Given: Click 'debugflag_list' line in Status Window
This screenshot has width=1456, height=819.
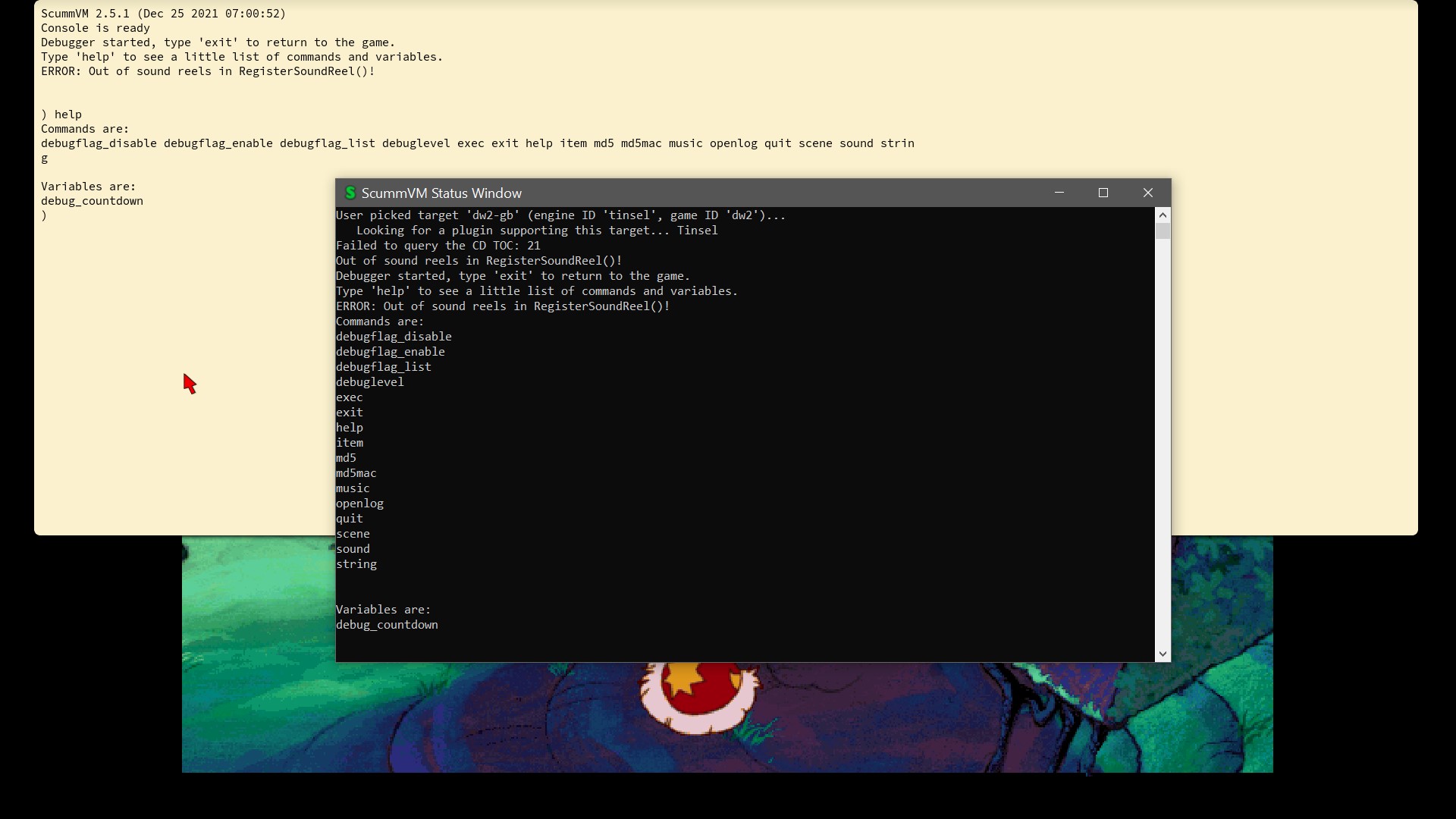Looking at the screenshot, I should [x=384, y=367].
